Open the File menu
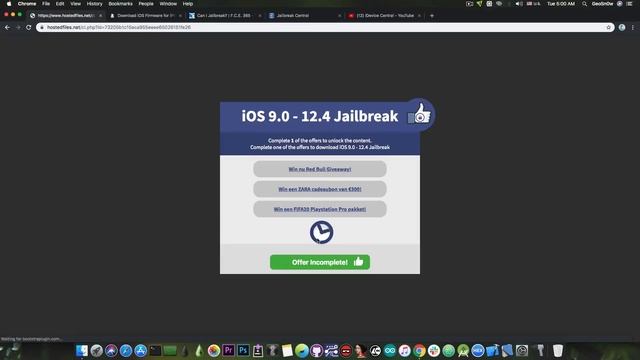 (x=46, y=4)
